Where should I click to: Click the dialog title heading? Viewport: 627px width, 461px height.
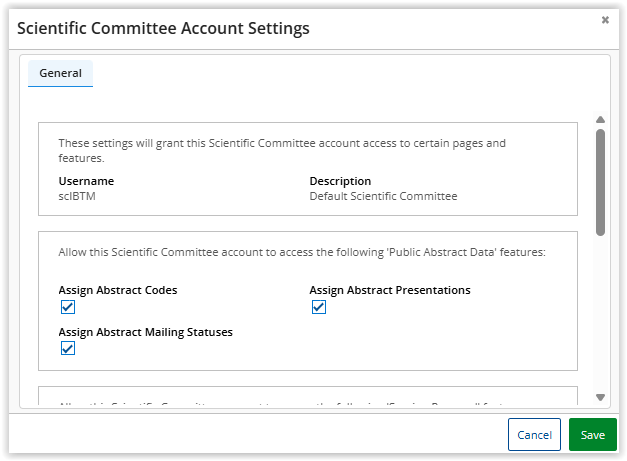click(163, 28)
